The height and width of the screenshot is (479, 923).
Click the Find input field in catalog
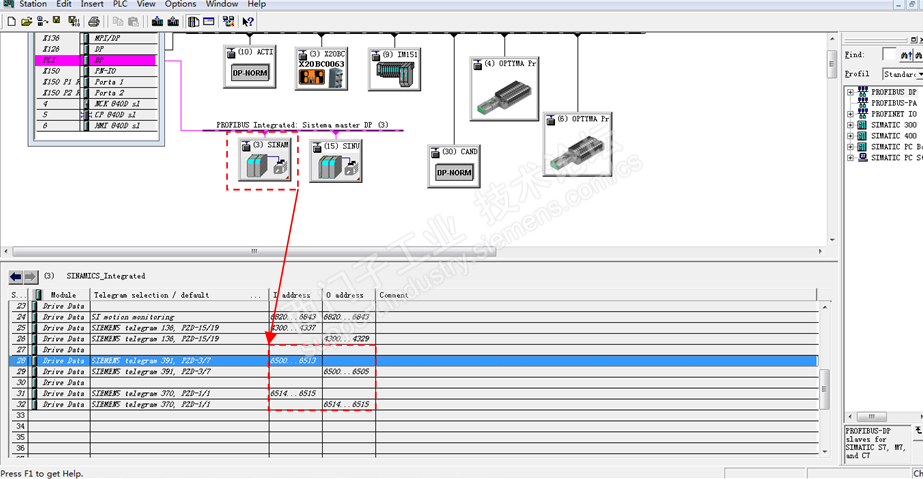tap(889, 55)
